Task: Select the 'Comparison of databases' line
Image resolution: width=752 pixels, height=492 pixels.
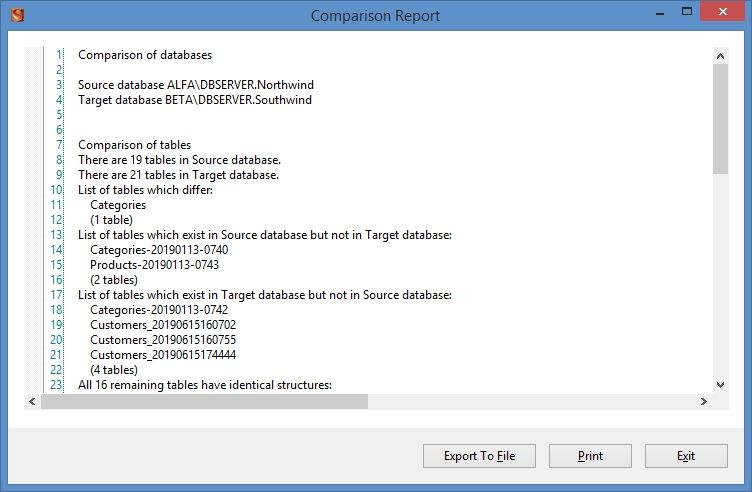Action: [x=145, y=55]
